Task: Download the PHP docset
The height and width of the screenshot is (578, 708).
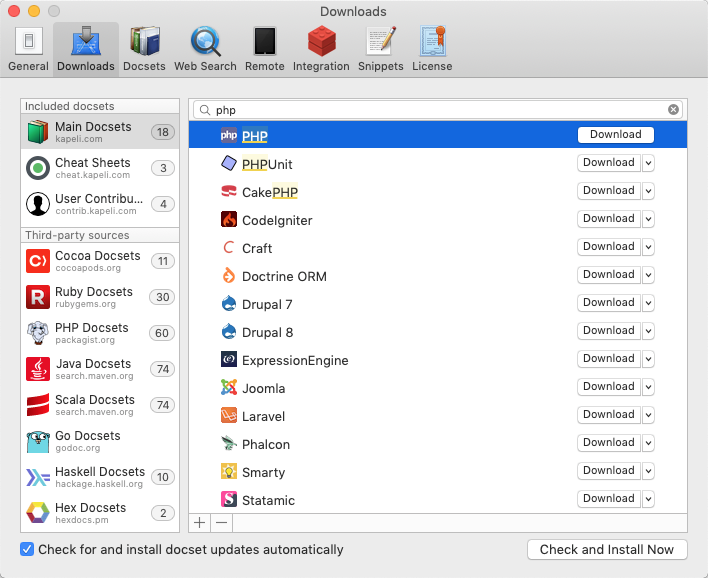Action: pyautogui.click(x=615, y=135)
